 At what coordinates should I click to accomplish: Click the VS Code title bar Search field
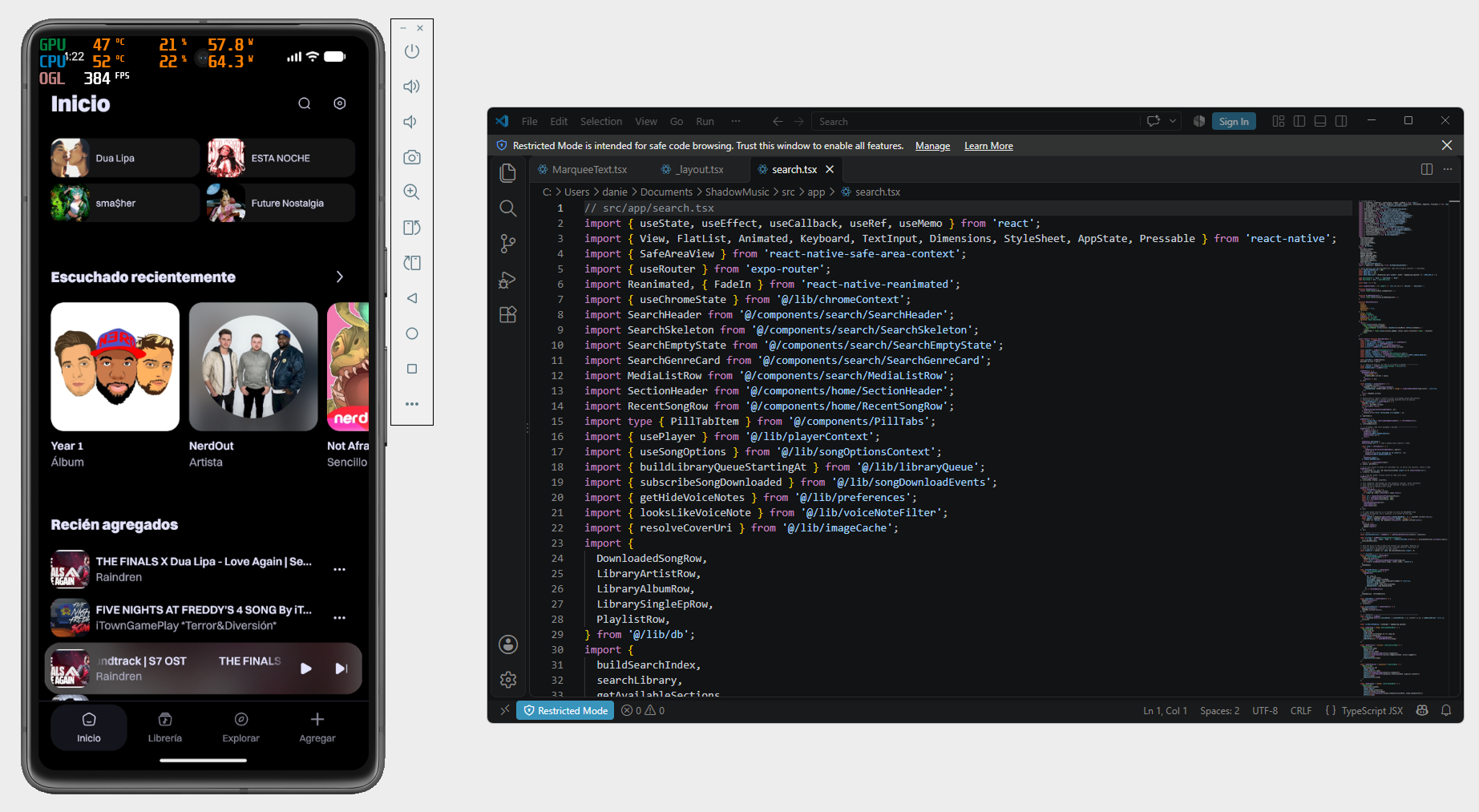[976, 121]
